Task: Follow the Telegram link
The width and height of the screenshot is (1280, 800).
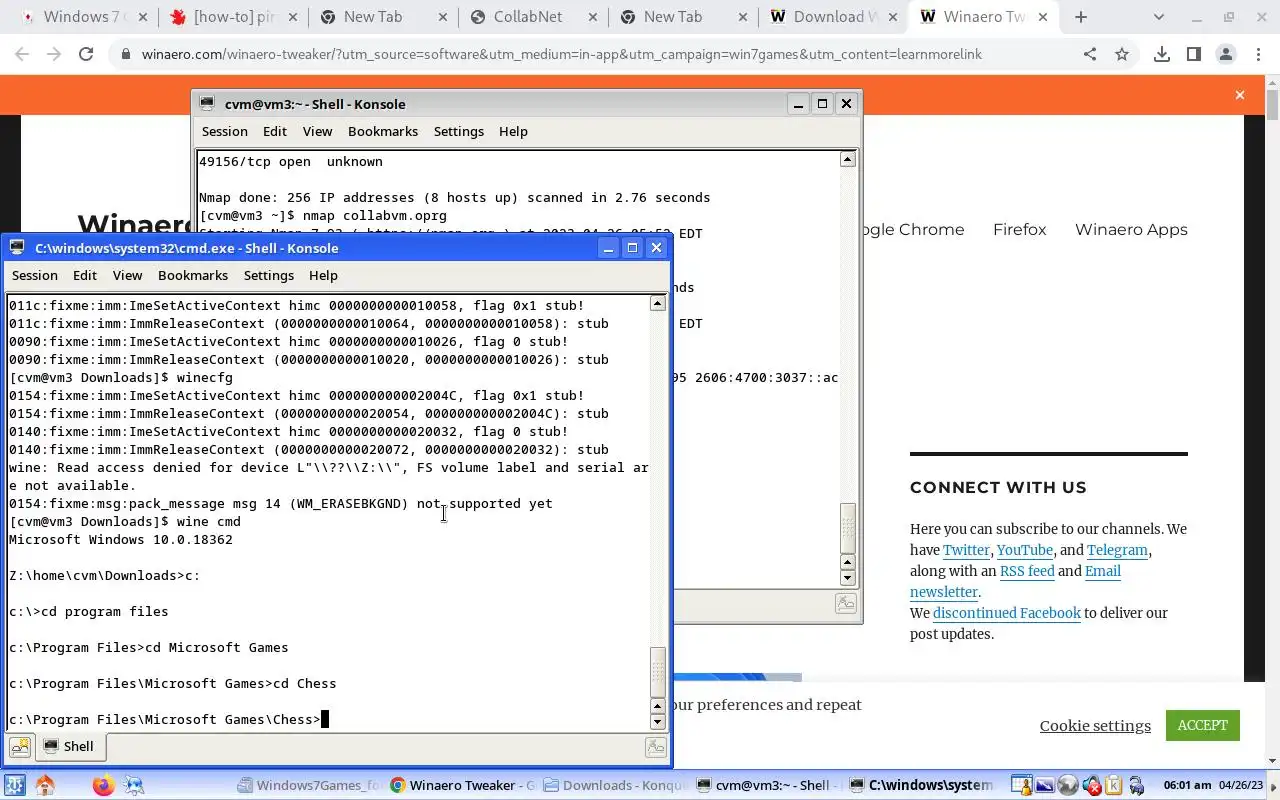Action: (1117, 550)
